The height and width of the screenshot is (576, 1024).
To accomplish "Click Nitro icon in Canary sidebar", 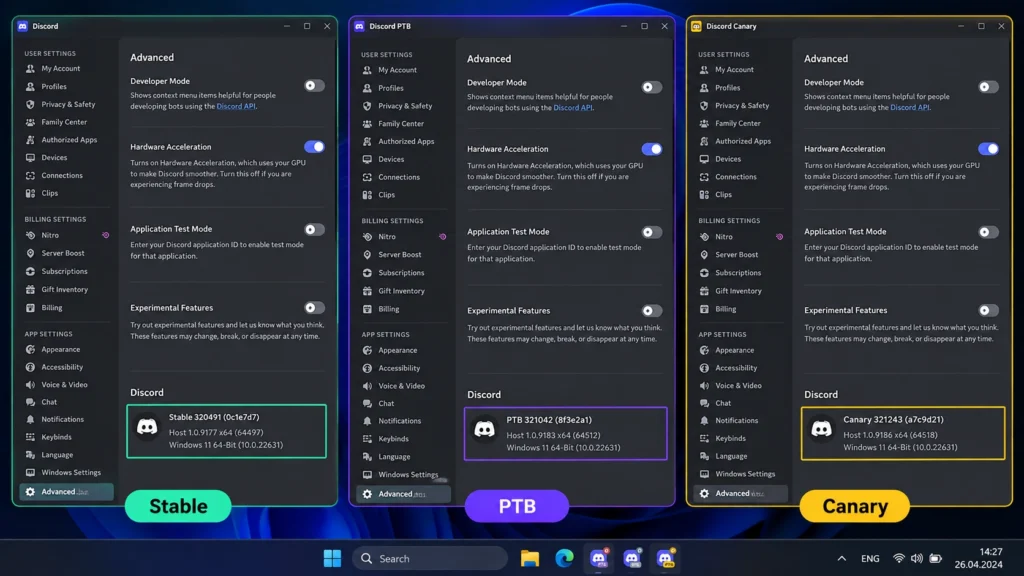I will [704, 236].
